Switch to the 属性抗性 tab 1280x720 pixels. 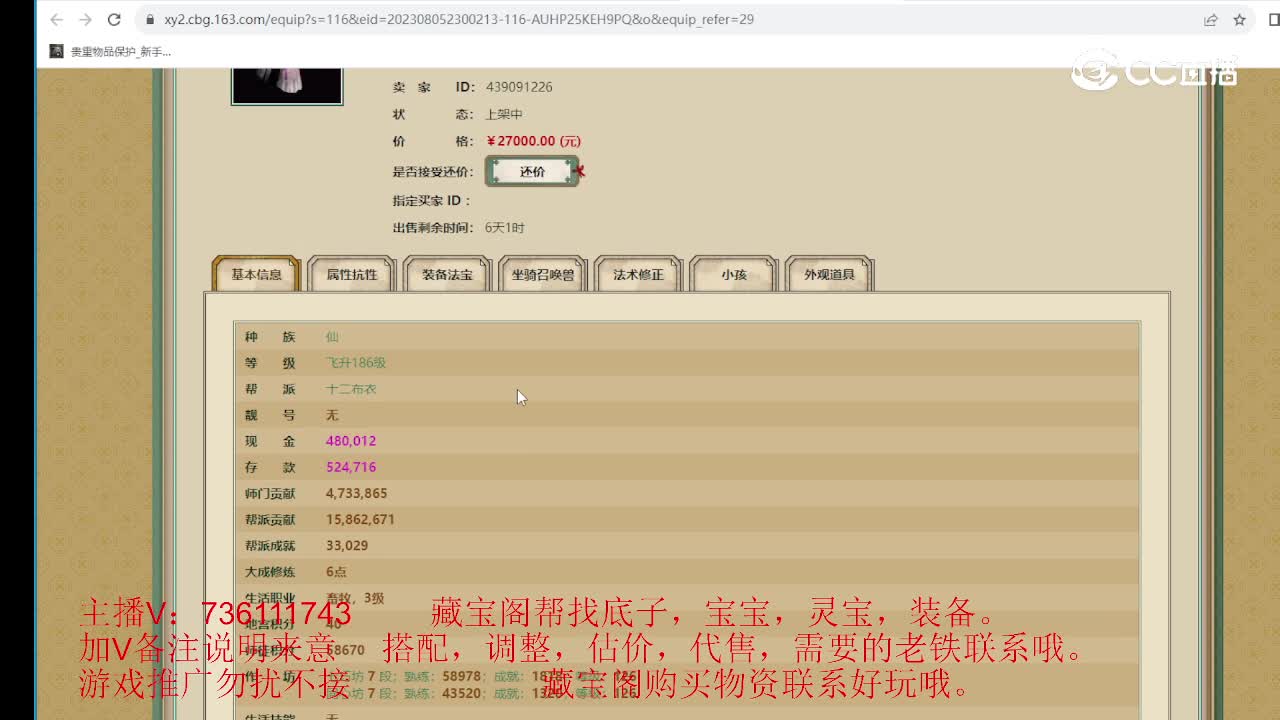351,273
